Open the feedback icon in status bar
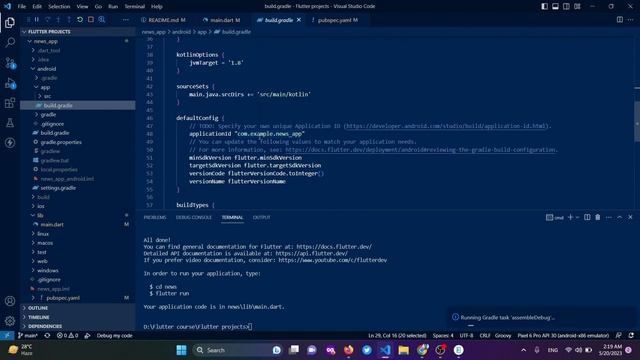 [x=619, y=336]
